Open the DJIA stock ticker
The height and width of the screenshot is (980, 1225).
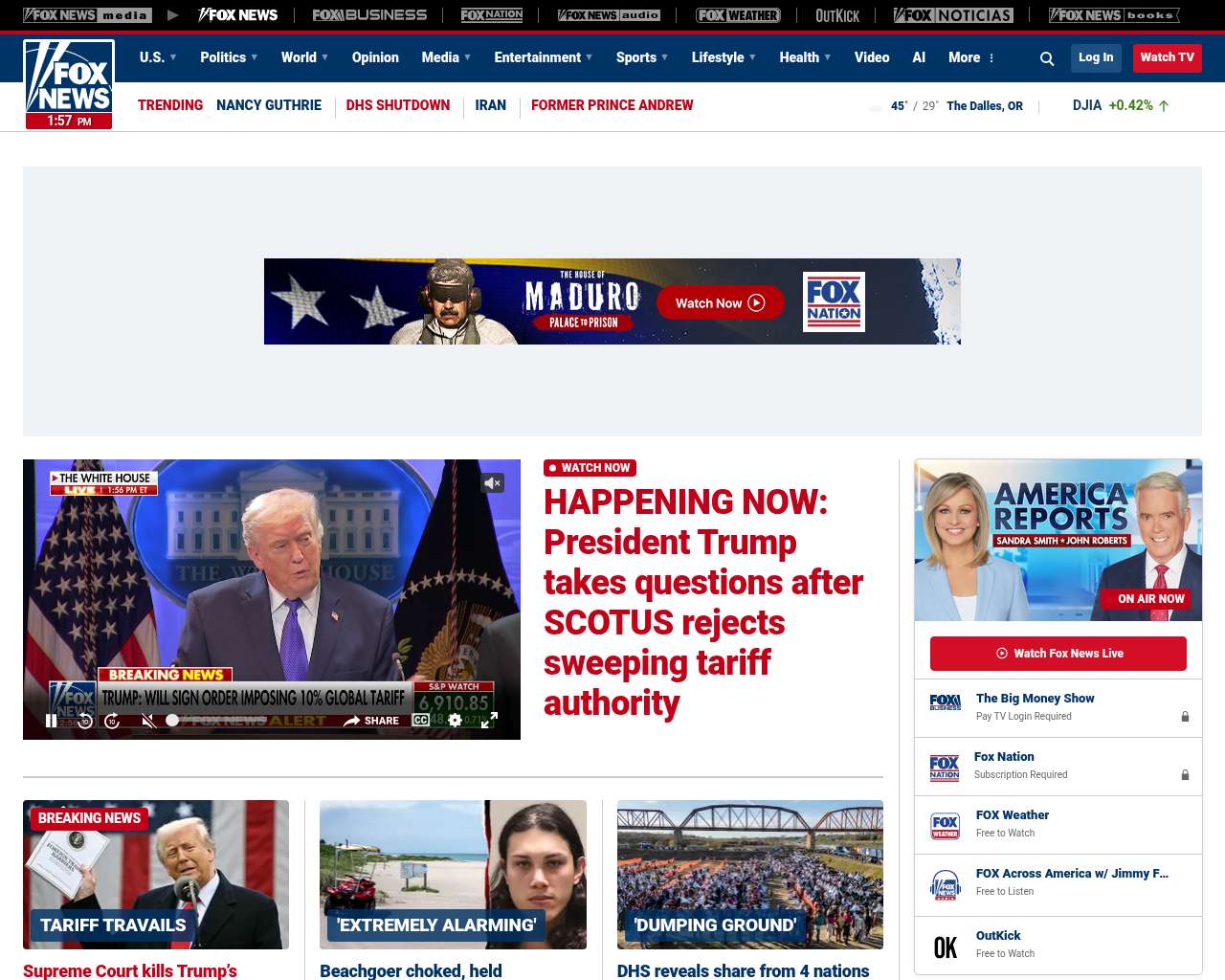pyautogui.click(x=1121, y=105)
